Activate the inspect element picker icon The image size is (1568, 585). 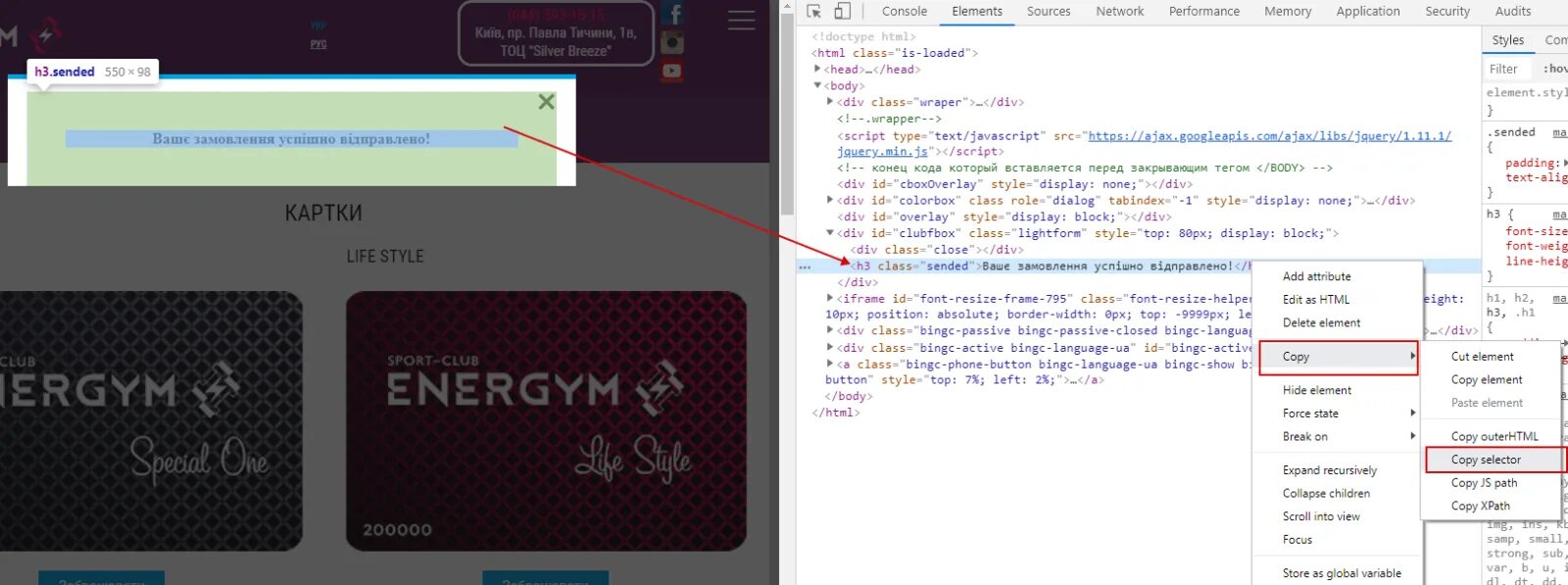[813, 11]
